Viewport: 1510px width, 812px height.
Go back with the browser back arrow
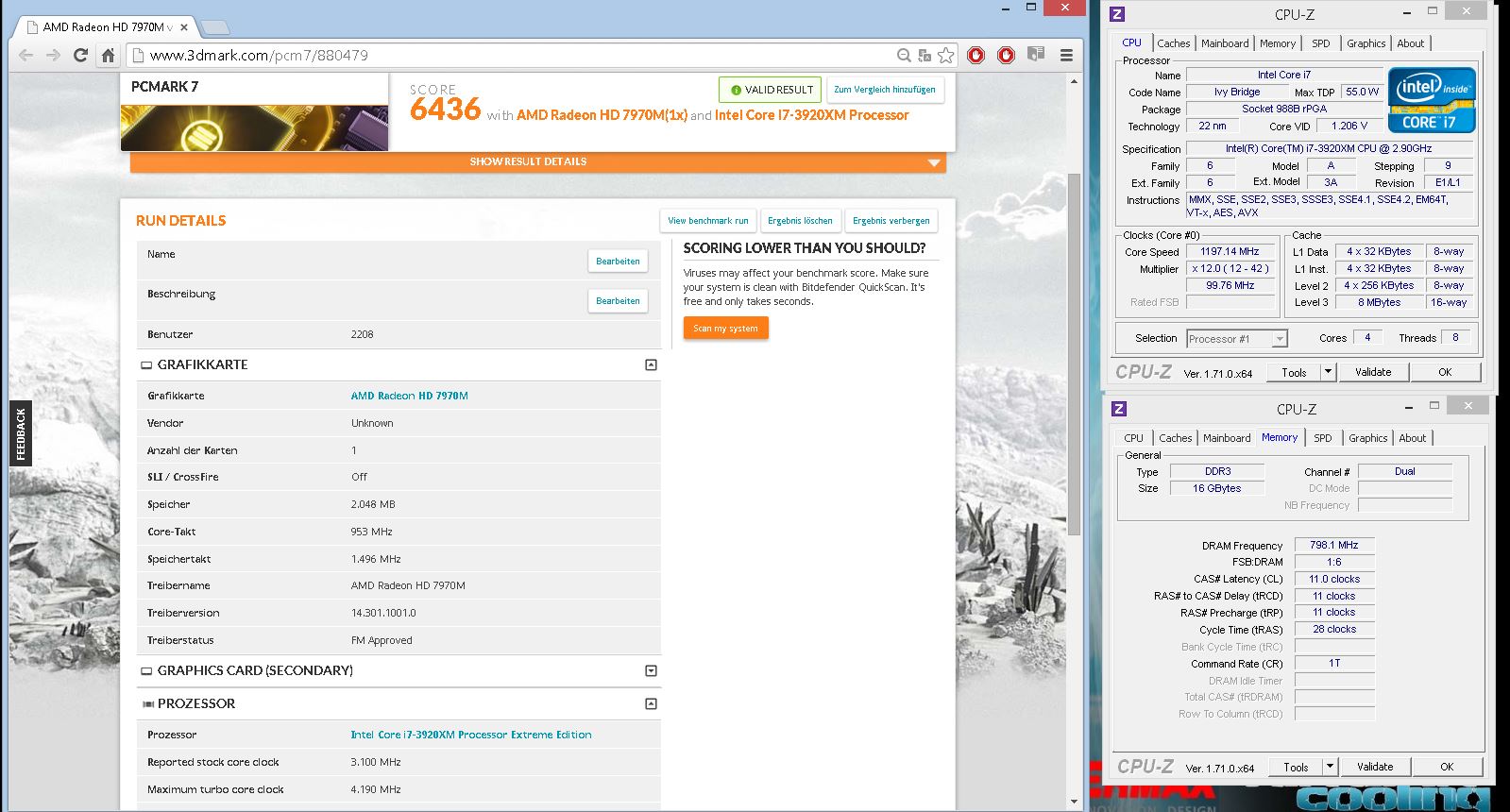pos(25,55)
